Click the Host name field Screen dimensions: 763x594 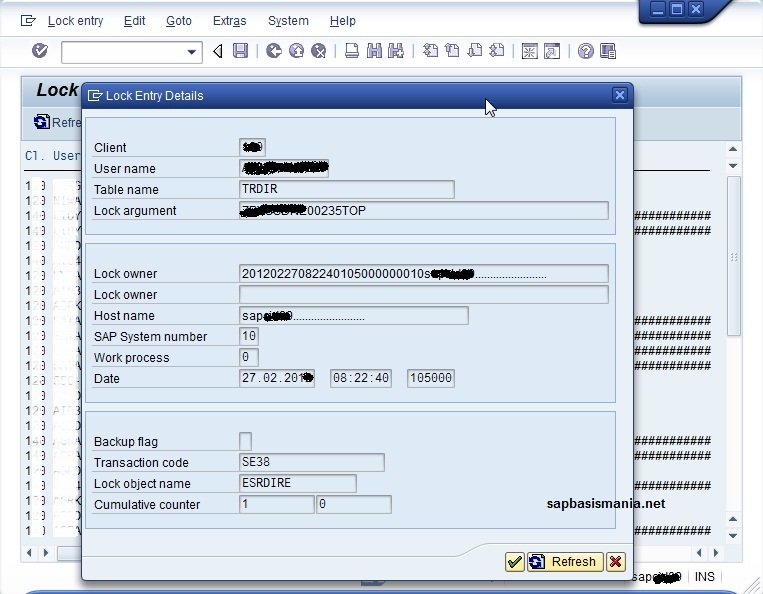[x=354, y=315]
